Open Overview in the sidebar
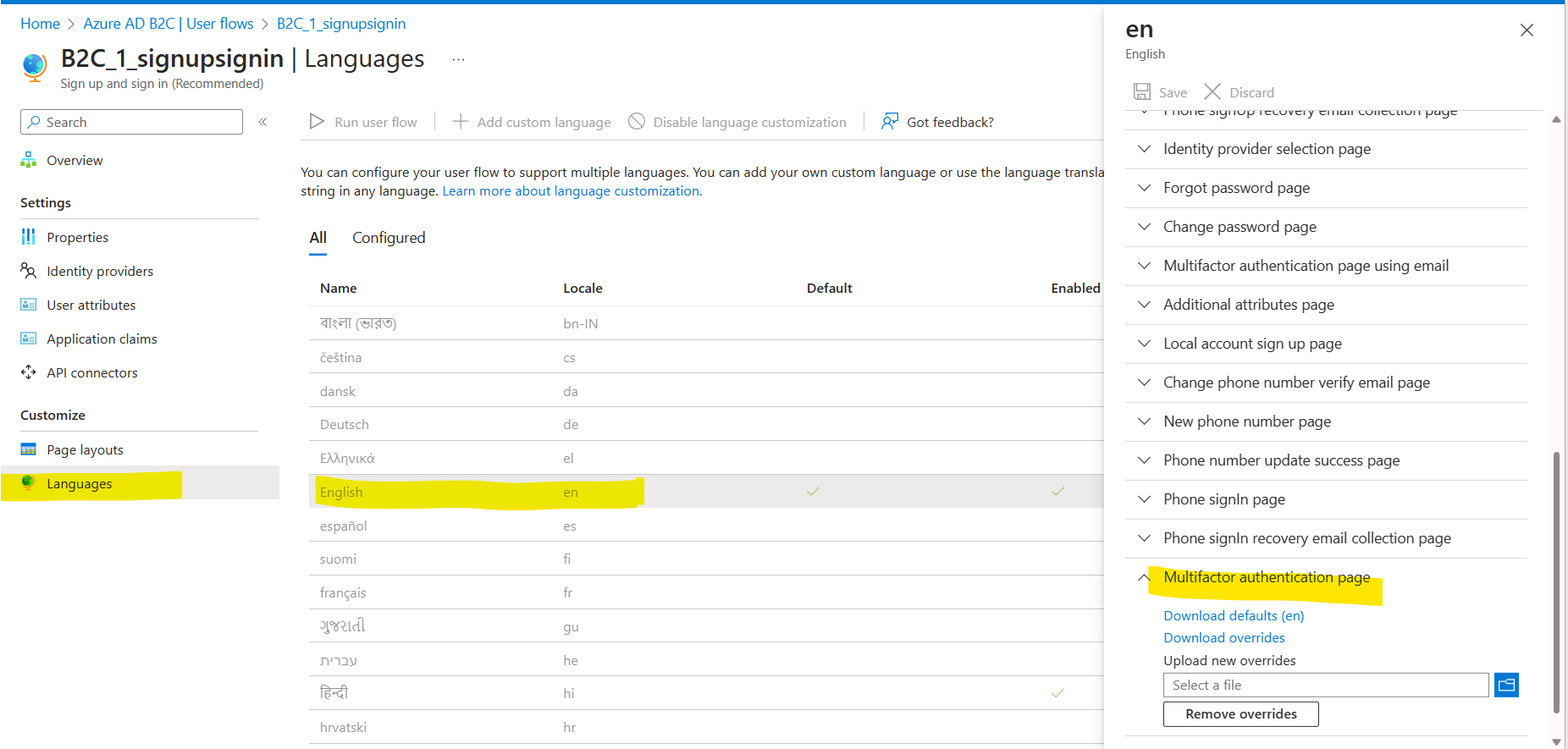Viewport: 1568px width, 749px height. click(x=75, y=160)
